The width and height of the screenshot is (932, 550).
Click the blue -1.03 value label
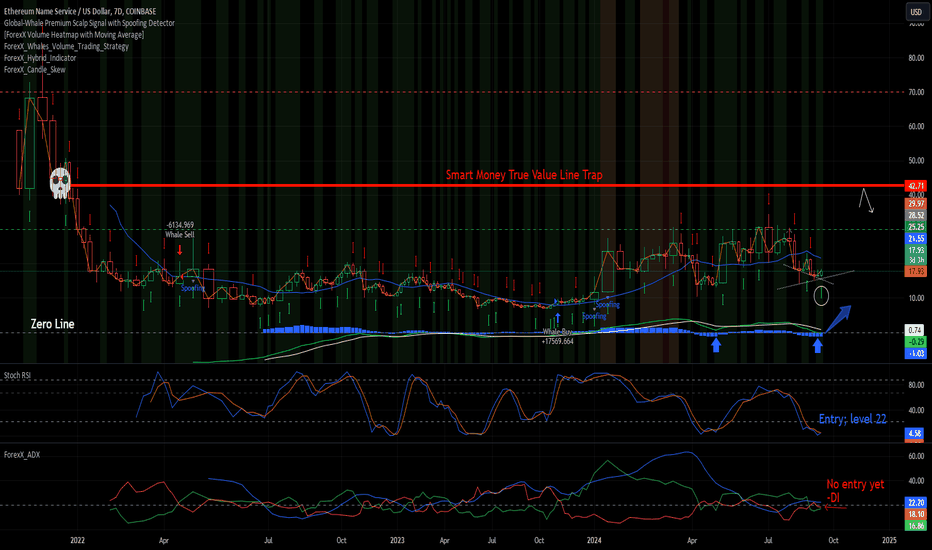point(915,353)
